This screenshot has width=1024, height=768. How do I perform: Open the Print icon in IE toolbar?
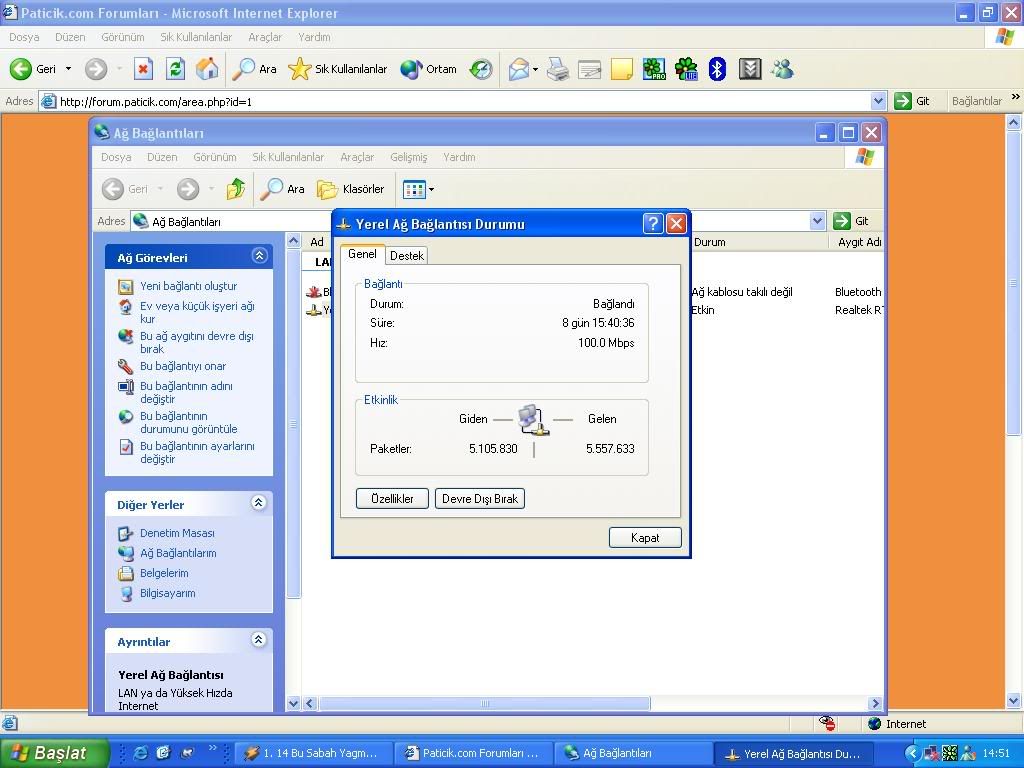point(558,69)
